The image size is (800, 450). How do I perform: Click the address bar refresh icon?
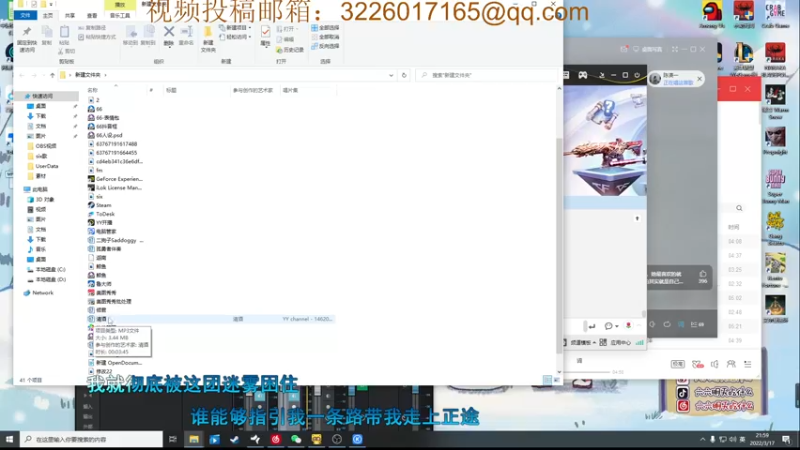click(404, 75)
